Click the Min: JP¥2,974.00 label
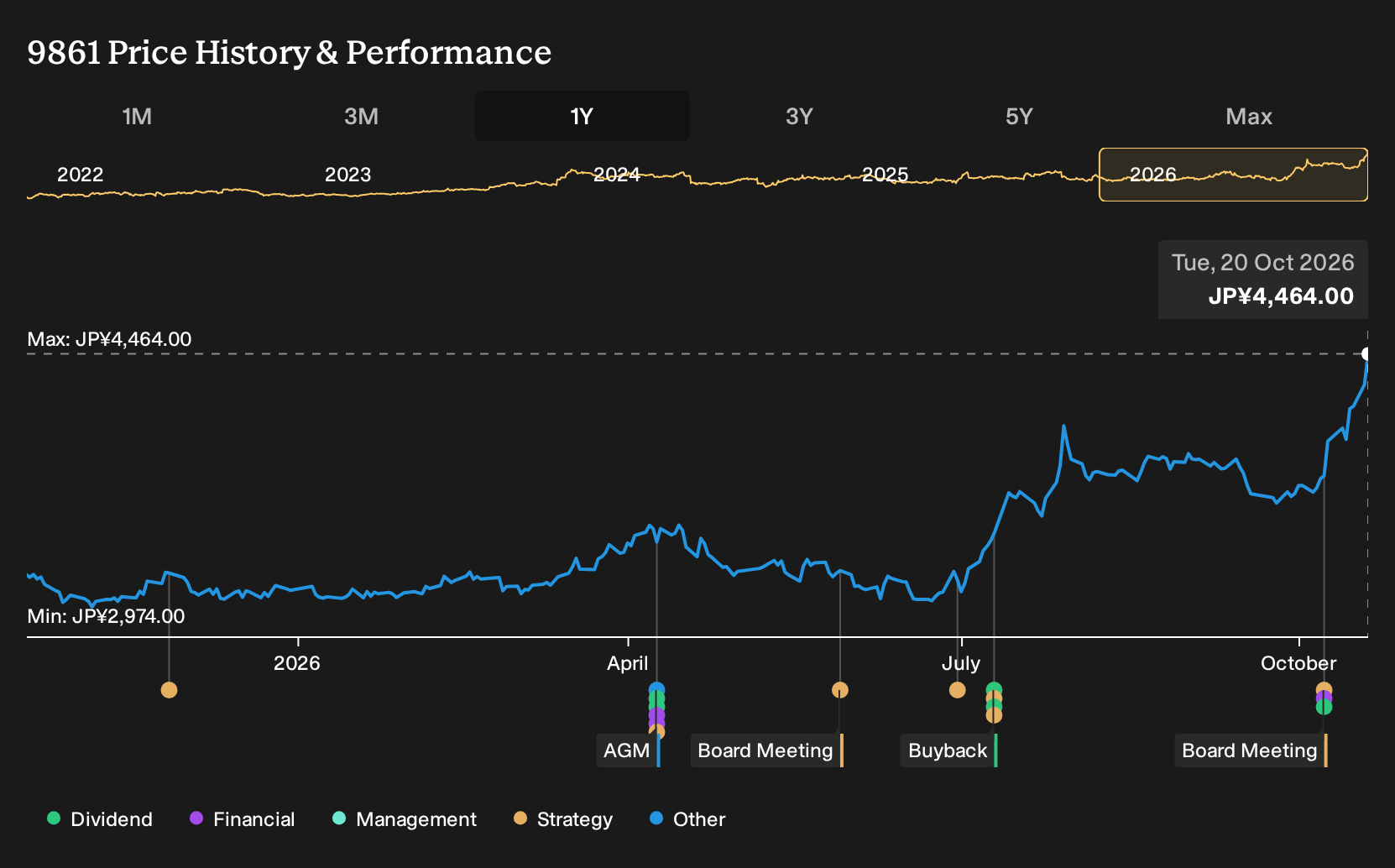Image resolution: width=1395 pixels, height=868 pixels. click(106, 616)
